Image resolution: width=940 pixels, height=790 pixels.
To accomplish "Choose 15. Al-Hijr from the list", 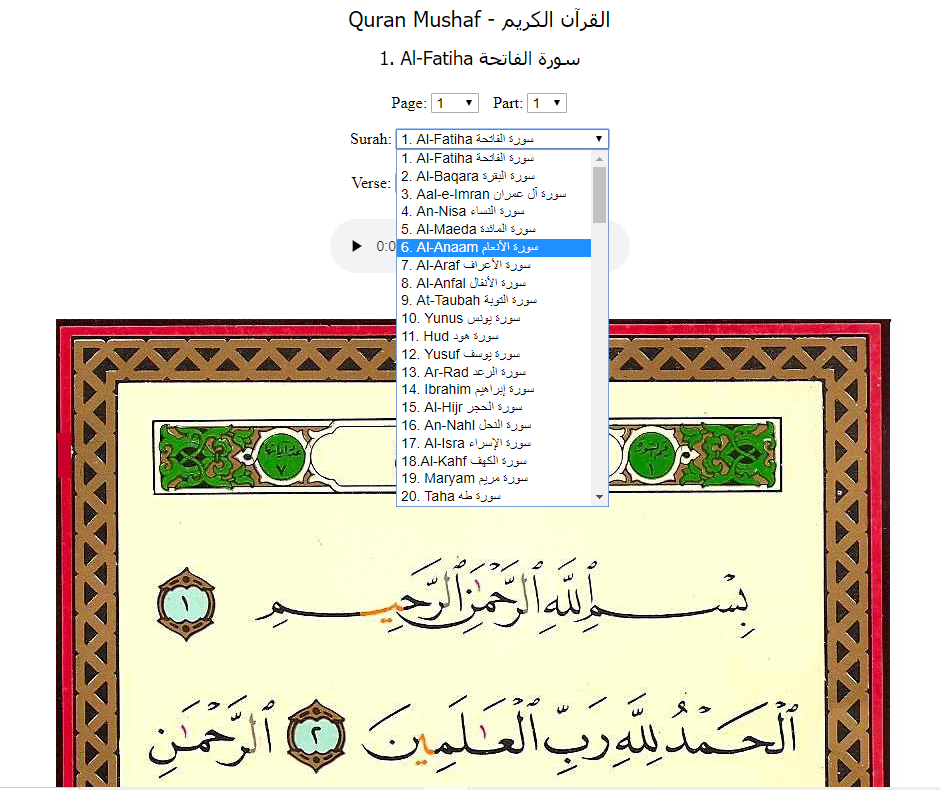I will click(494, 408).
